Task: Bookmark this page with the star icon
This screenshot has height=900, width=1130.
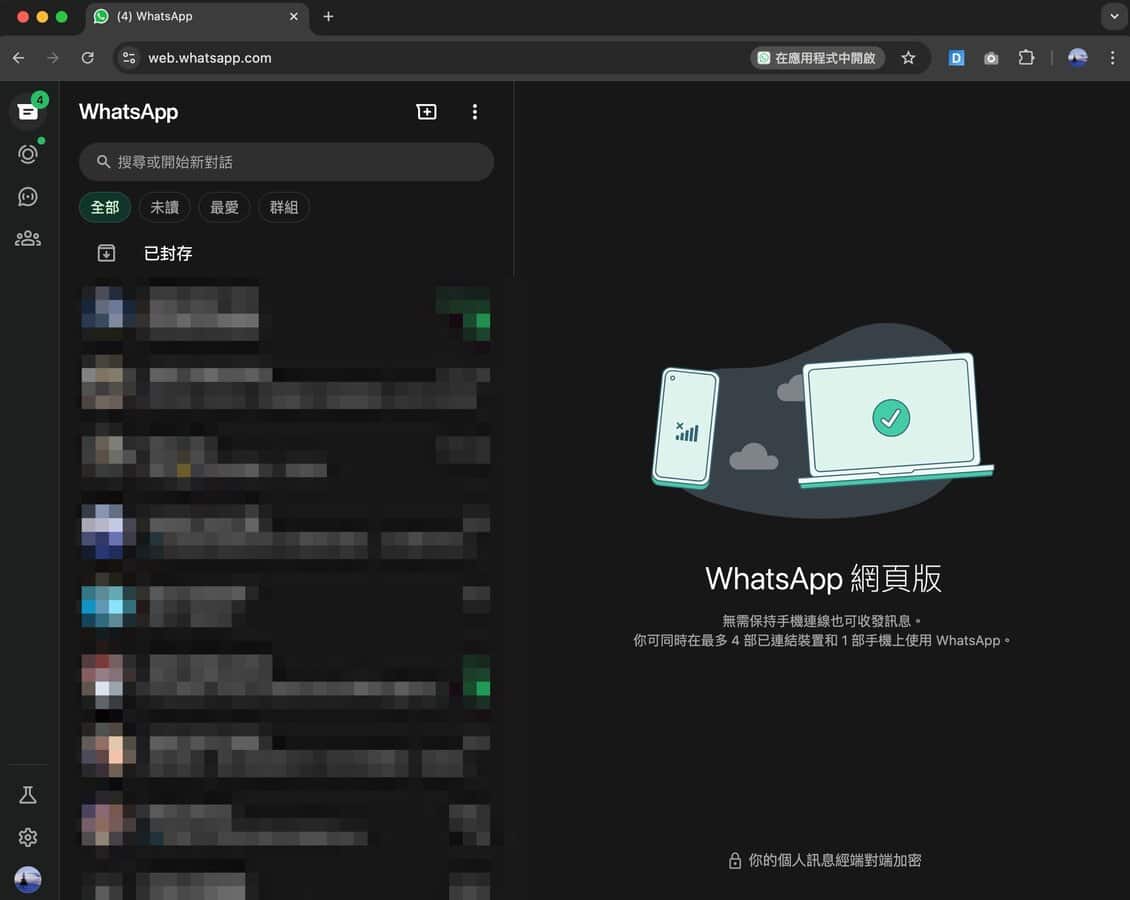Action: pos(908,58)
